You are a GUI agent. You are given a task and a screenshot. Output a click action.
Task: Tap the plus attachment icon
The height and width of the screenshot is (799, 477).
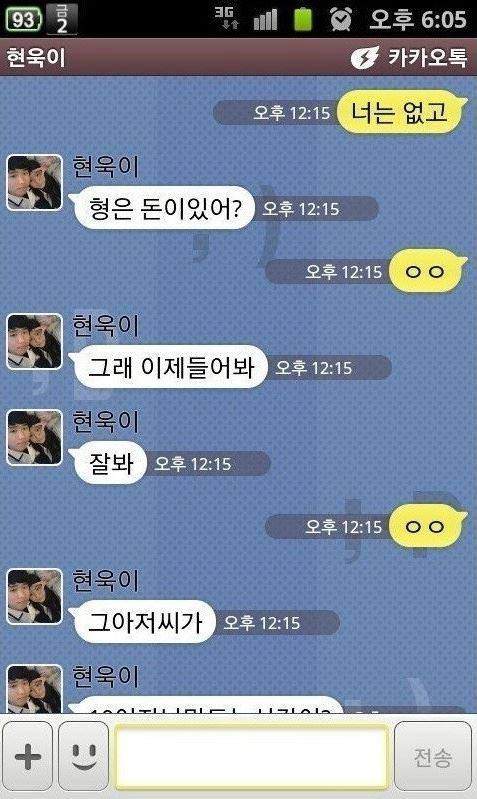click(28, 756)
